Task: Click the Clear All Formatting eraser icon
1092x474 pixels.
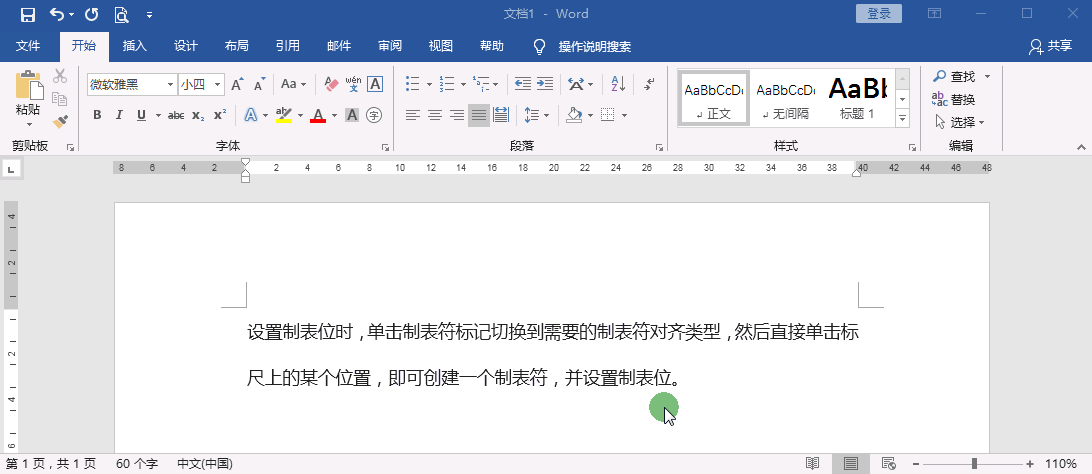Action: 333,84
